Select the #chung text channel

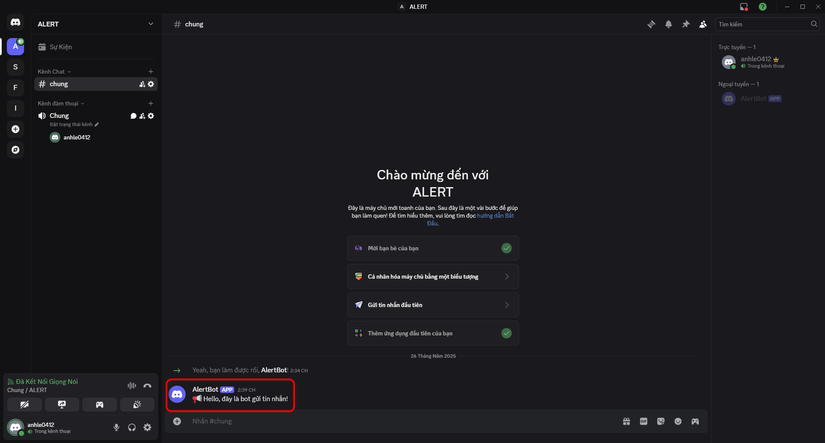[96, 84]
